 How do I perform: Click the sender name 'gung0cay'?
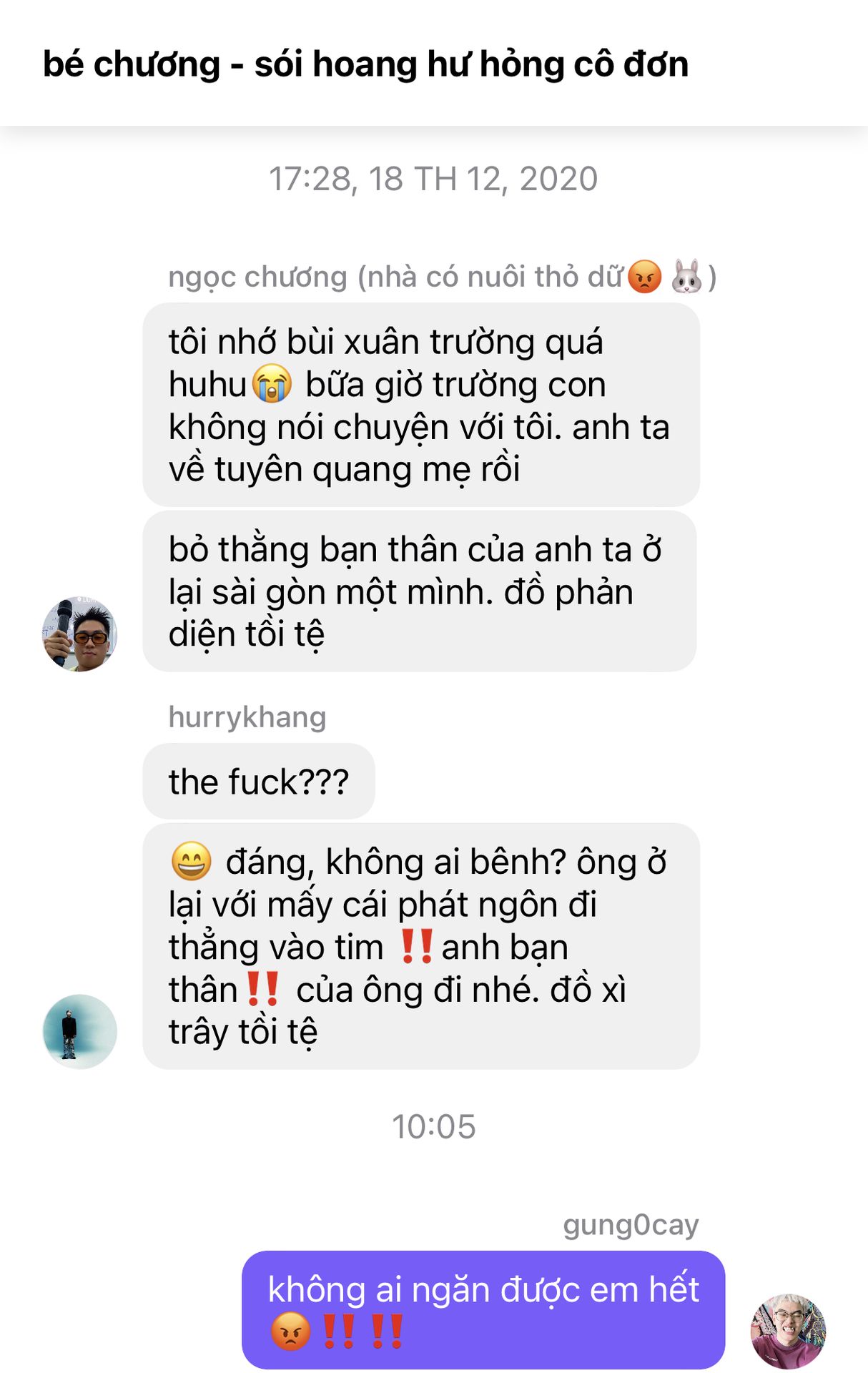(631, 1225)
